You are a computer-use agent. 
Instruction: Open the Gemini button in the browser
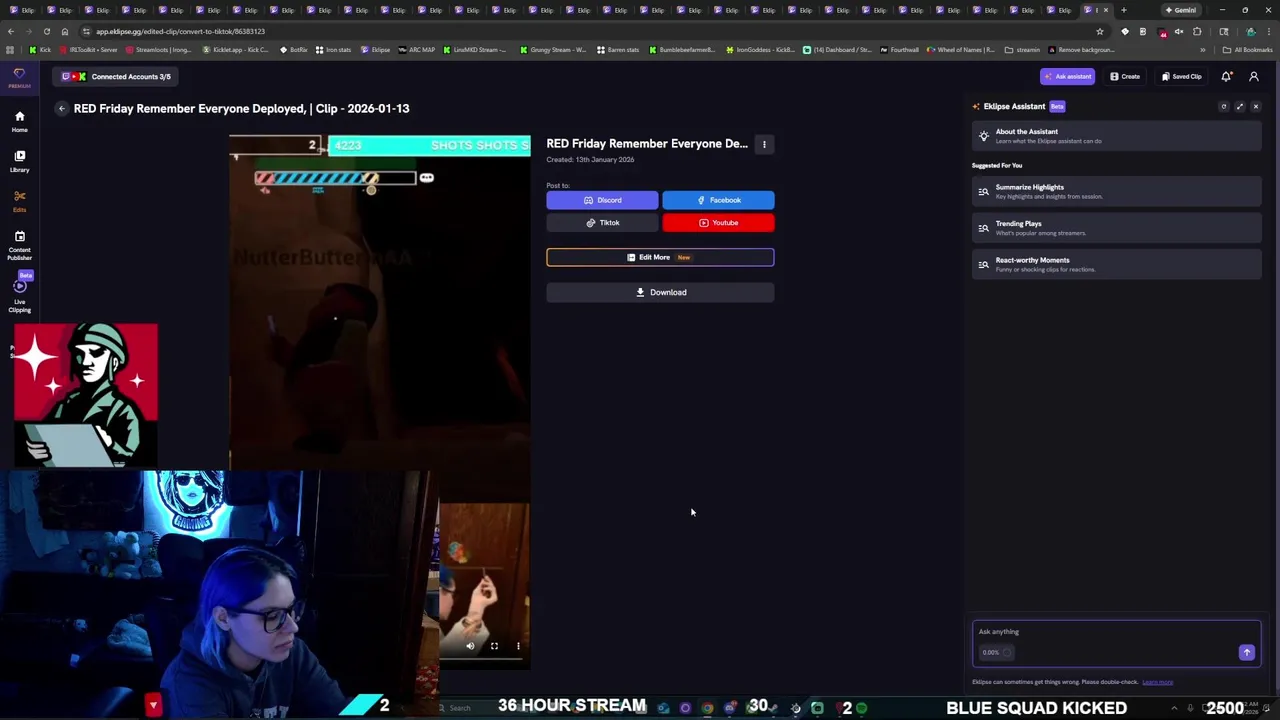click(x=1182, y=10)
